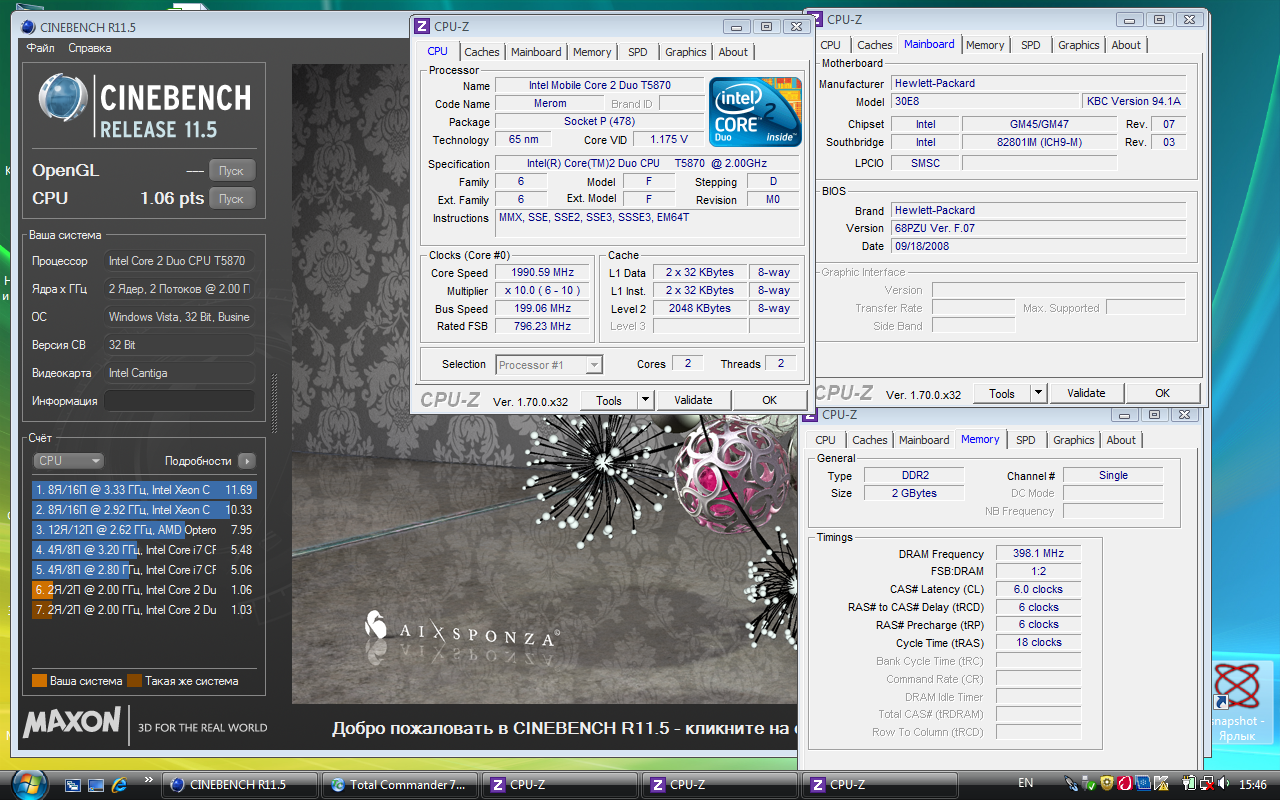1280x800 pixels.
Task: Run CPU test with Пуск button
Action: (231, 198)
